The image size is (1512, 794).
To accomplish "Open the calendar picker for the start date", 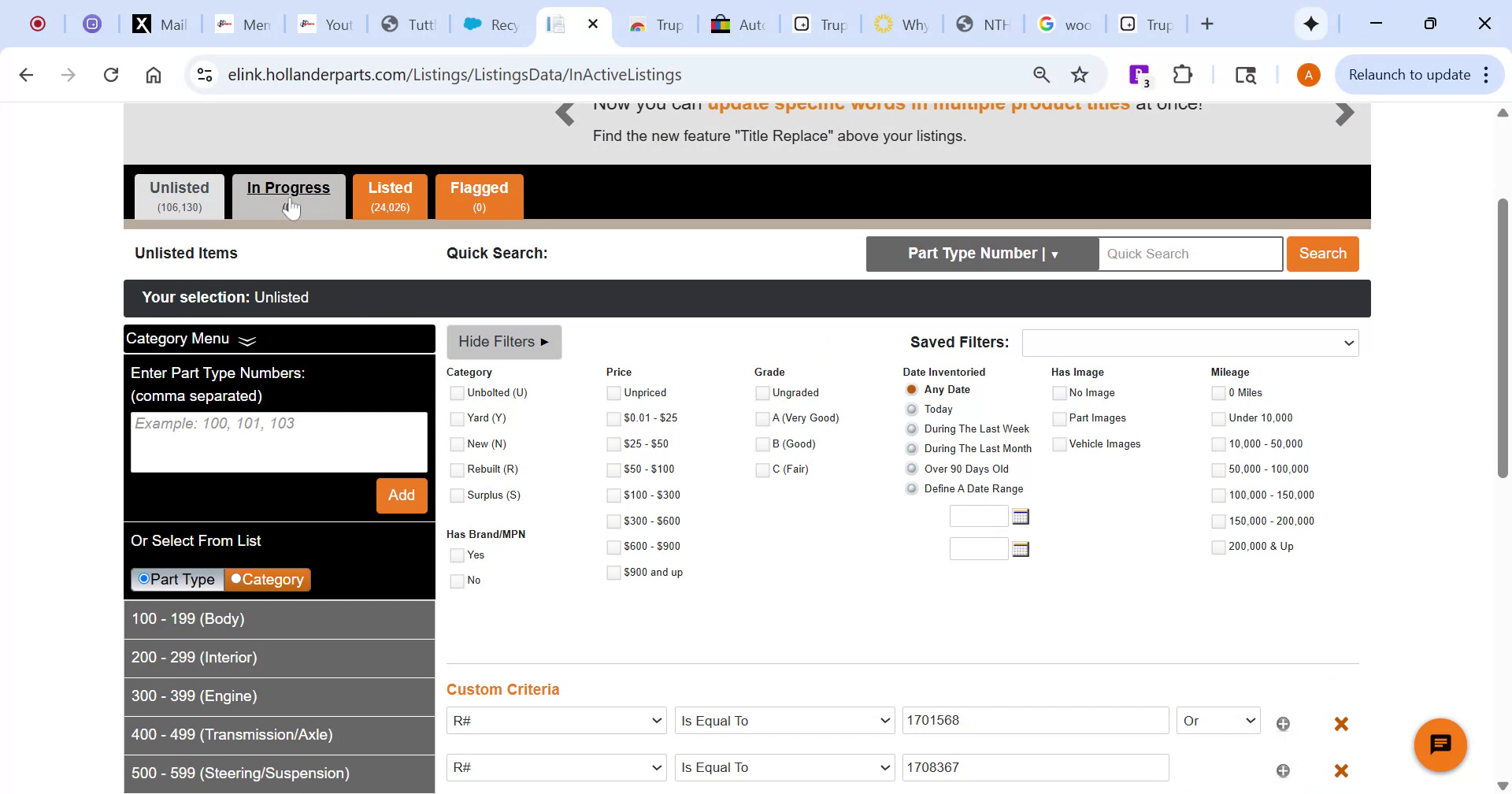I will tap(1021, 516).
